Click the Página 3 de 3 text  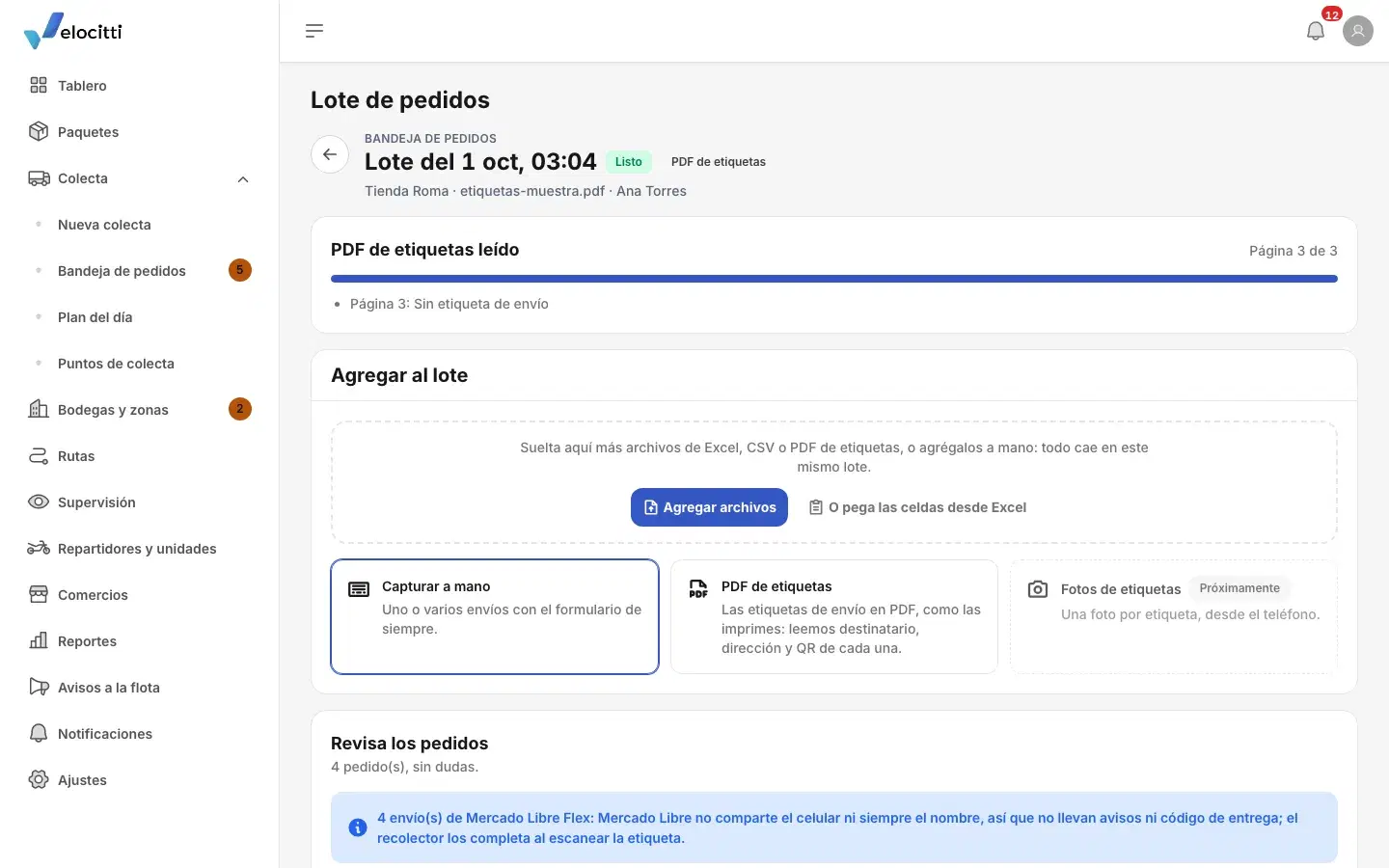(x=1294, y=251)
